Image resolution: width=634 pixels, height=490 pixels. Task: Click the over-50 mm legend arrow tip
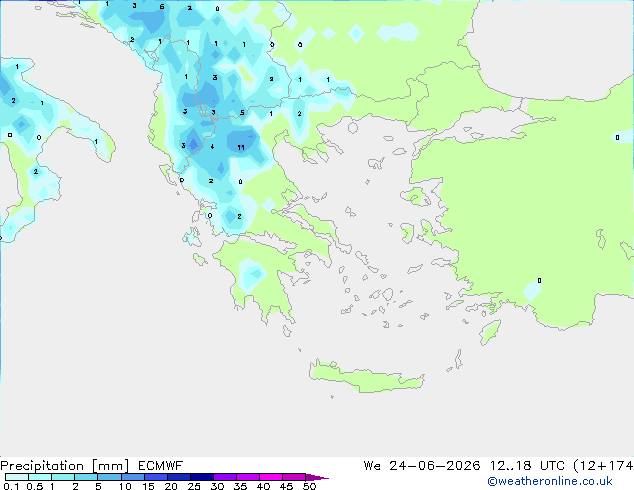[317, 477]
